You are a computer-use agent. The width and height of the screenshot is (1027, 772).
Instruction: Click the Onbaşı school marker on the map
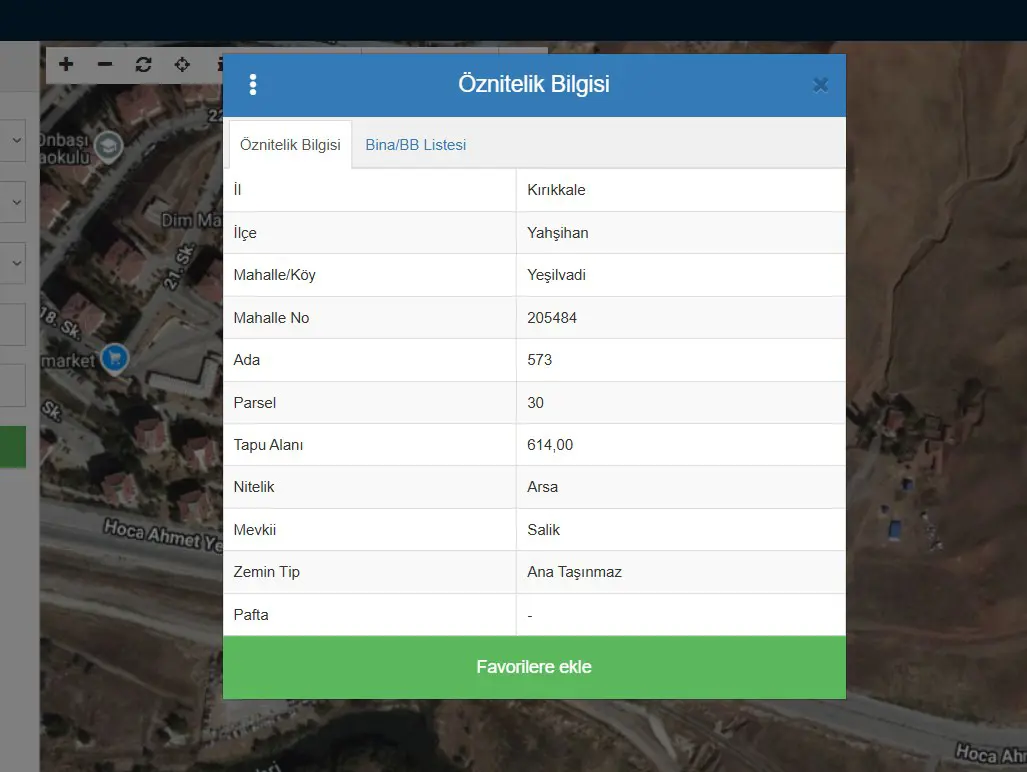109,147
